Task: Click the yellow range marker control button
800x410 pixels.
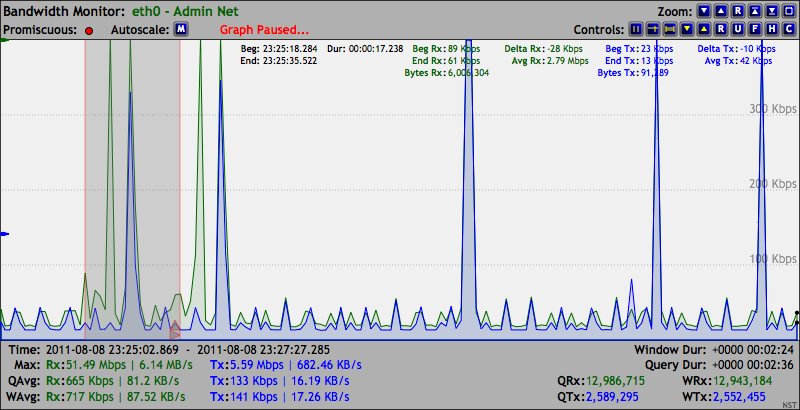Action: coord(669,30)
